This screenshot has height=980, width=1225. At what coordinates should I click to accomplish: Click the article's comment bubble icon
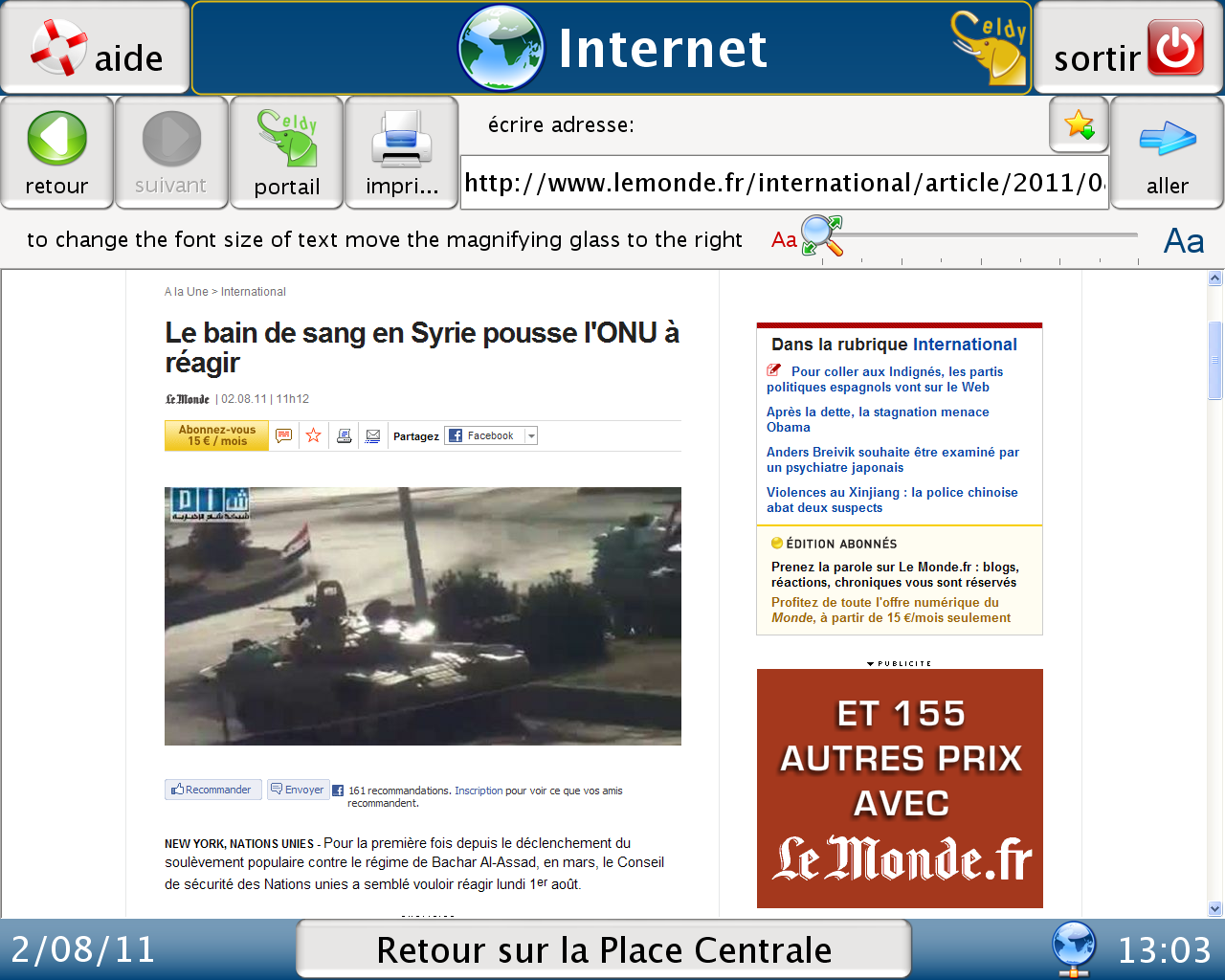[284, 435]
